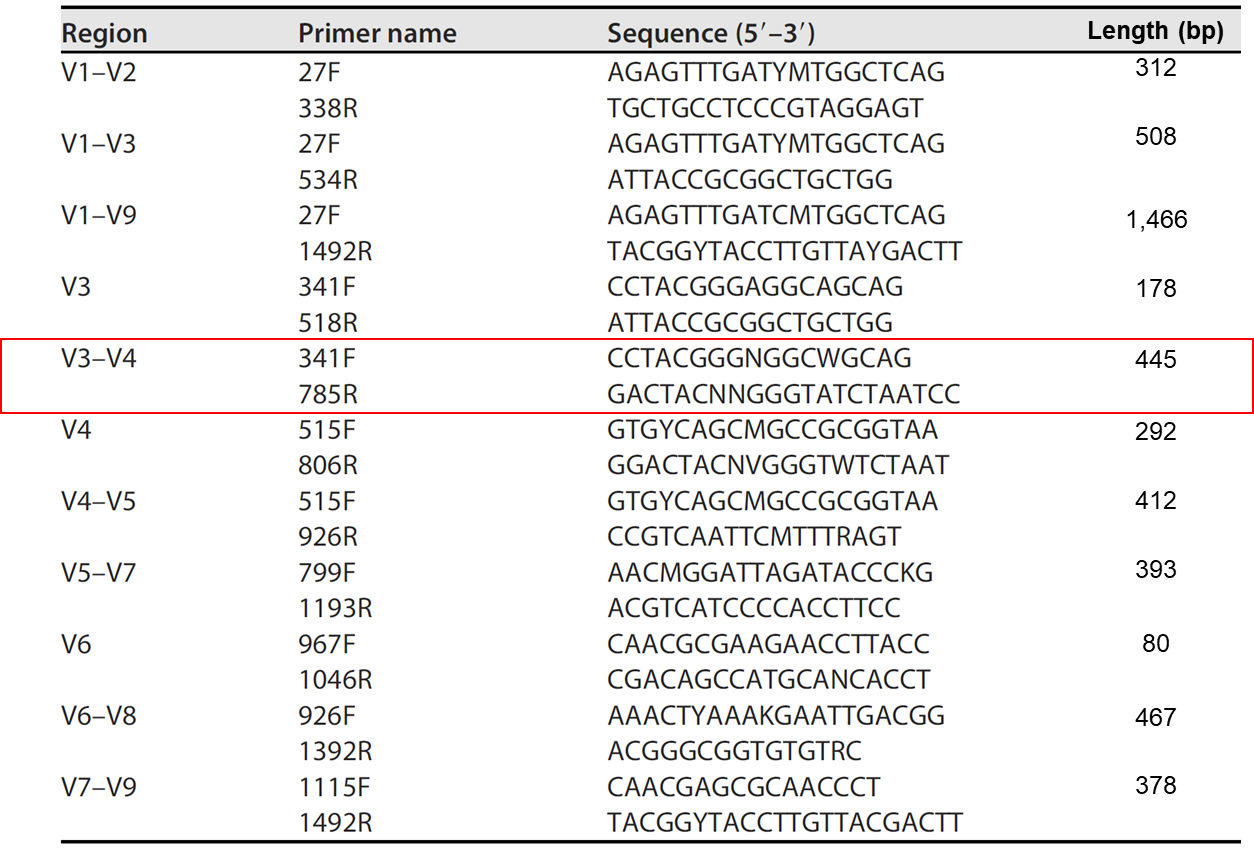1254x865 pixels.
Task: Select sequence GACTACNNGGGTATCTAATCC
Action: point(783,394)
